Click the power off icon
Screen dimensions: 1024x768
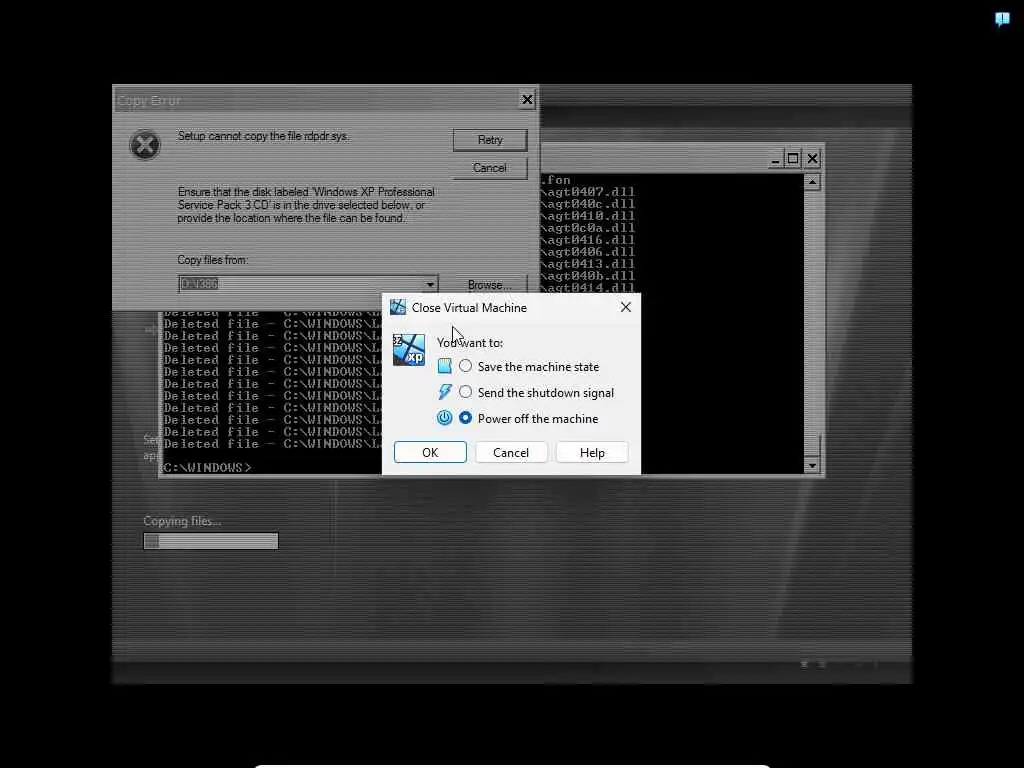point(445,418)
